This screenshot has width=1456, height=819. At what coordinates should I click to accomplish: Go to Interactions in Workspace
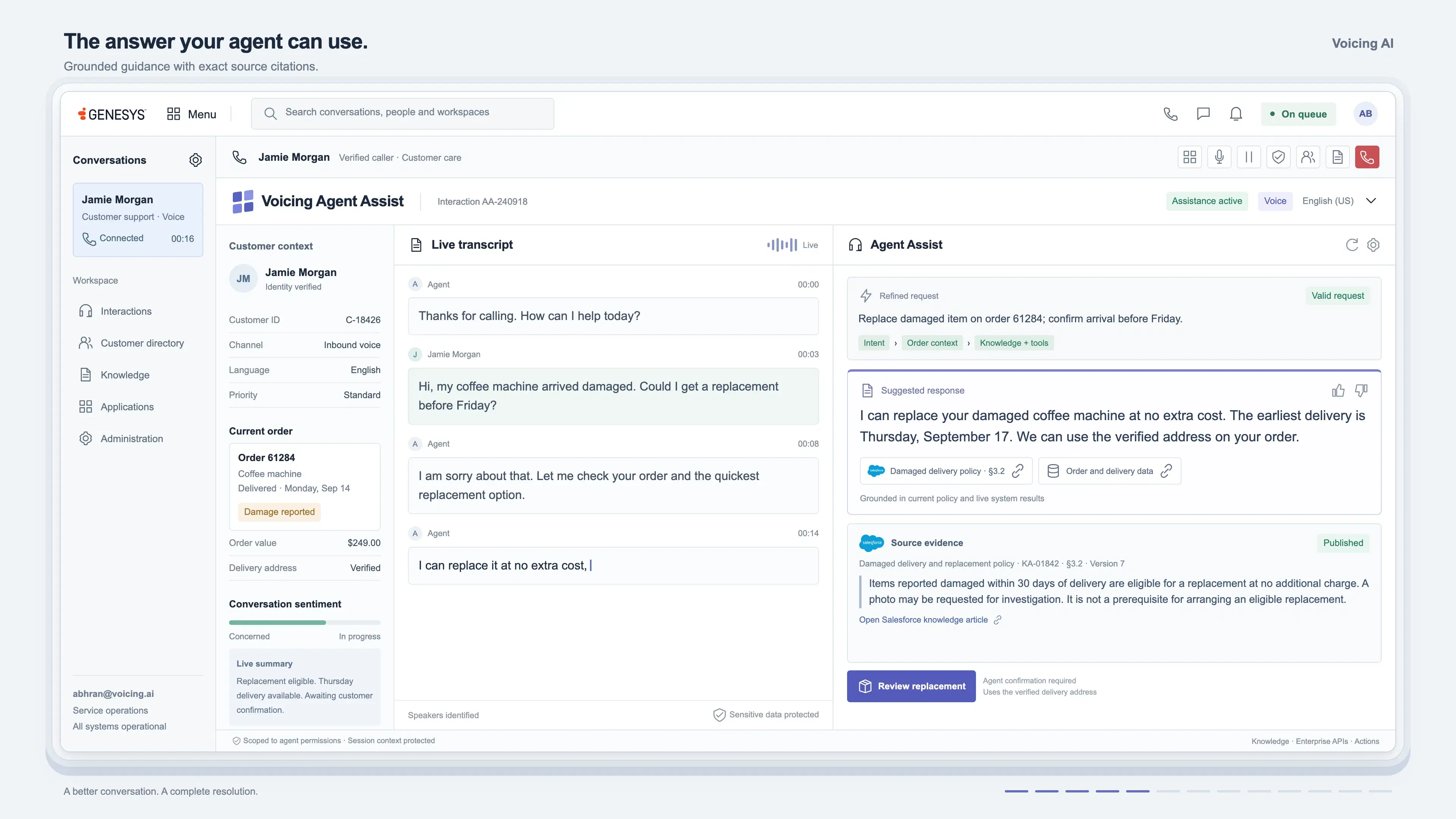pos(115,311)
